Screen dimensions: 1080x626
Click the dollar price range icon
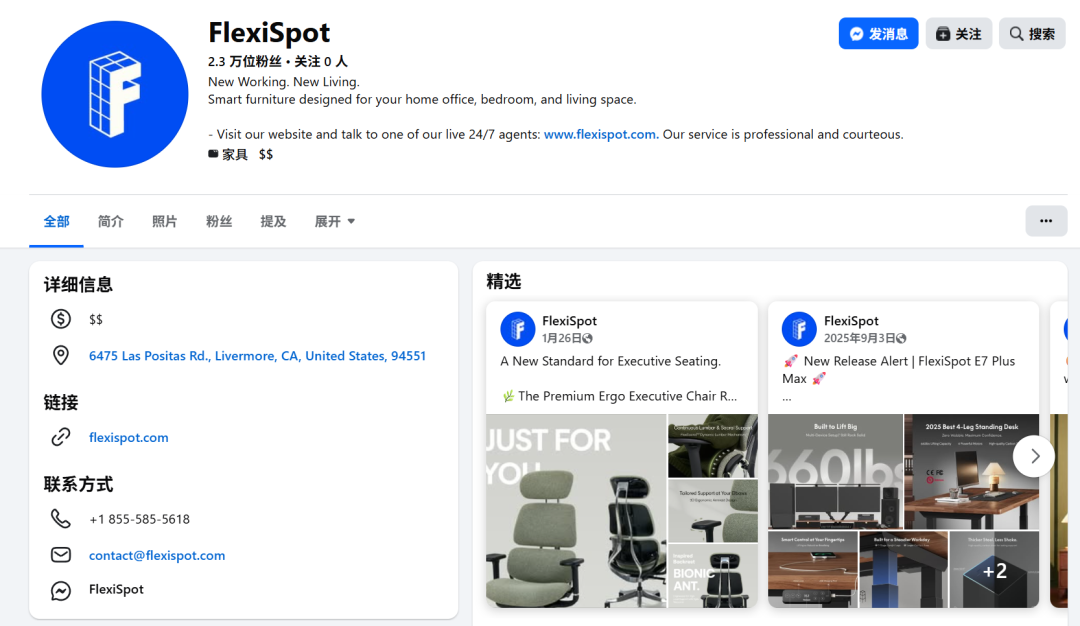(x=61, y=319)
